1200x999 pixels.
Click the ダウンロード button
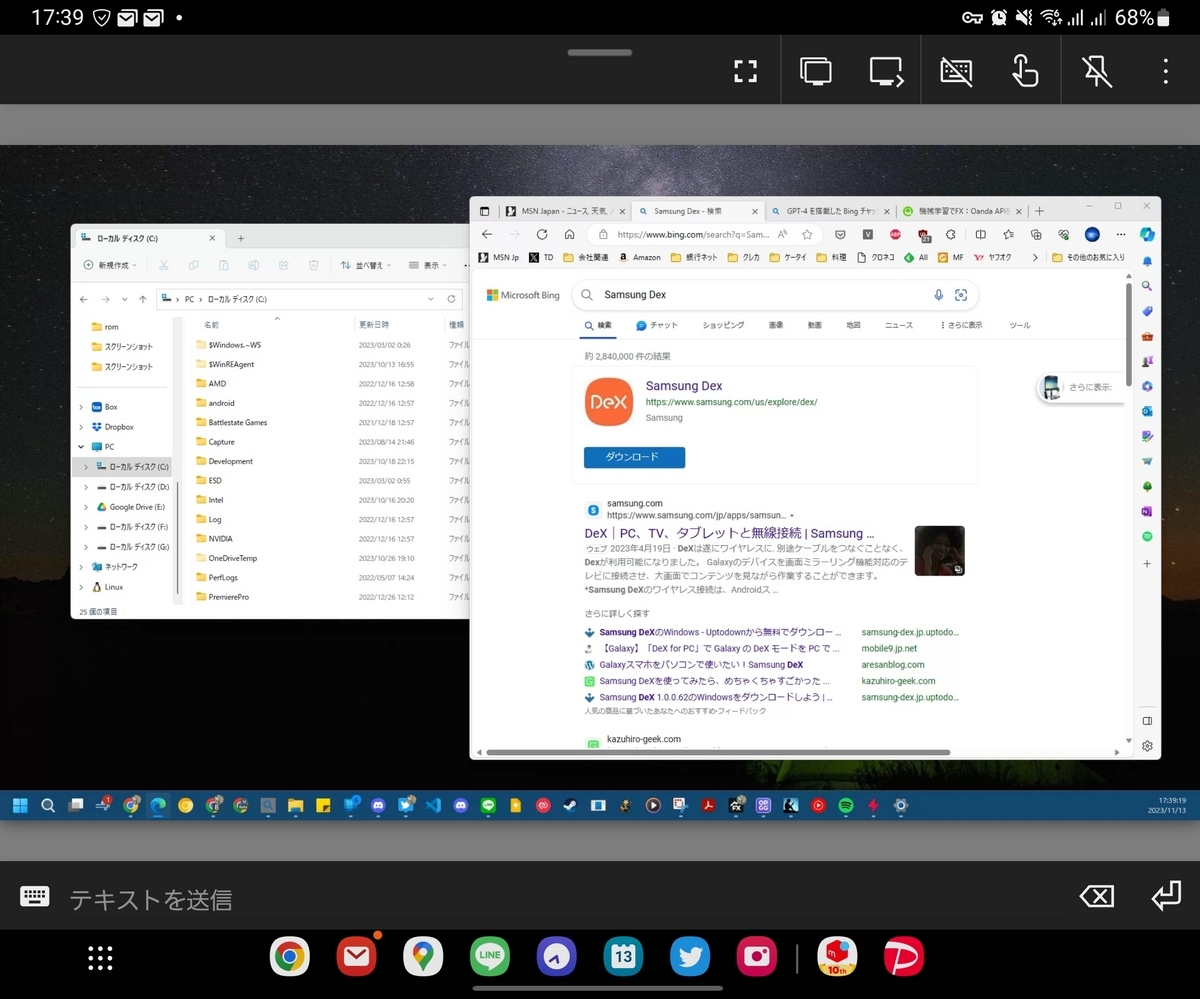[x=634, y=457]
